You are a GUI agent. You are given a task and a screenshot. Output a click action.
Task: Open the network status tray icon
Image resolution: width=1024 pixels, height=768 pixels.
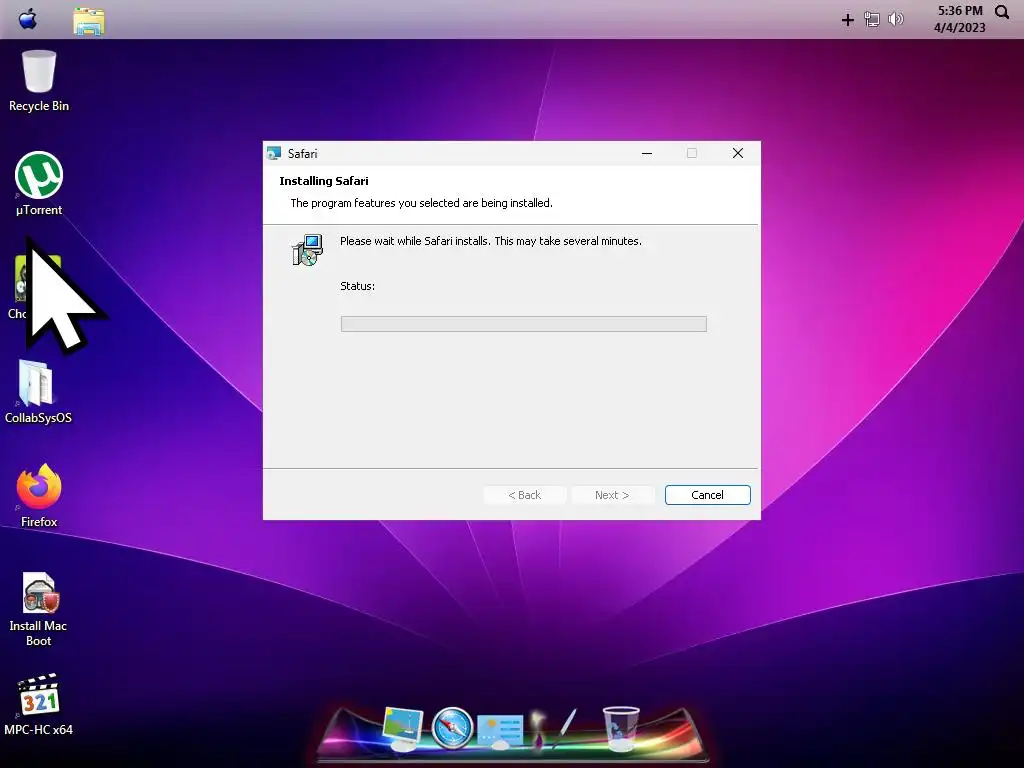[872, 20]
